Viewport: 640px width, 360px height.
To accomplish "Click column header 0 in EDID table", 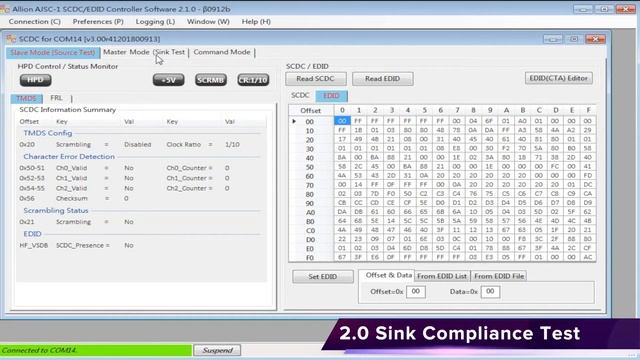I will coord(342,110).
